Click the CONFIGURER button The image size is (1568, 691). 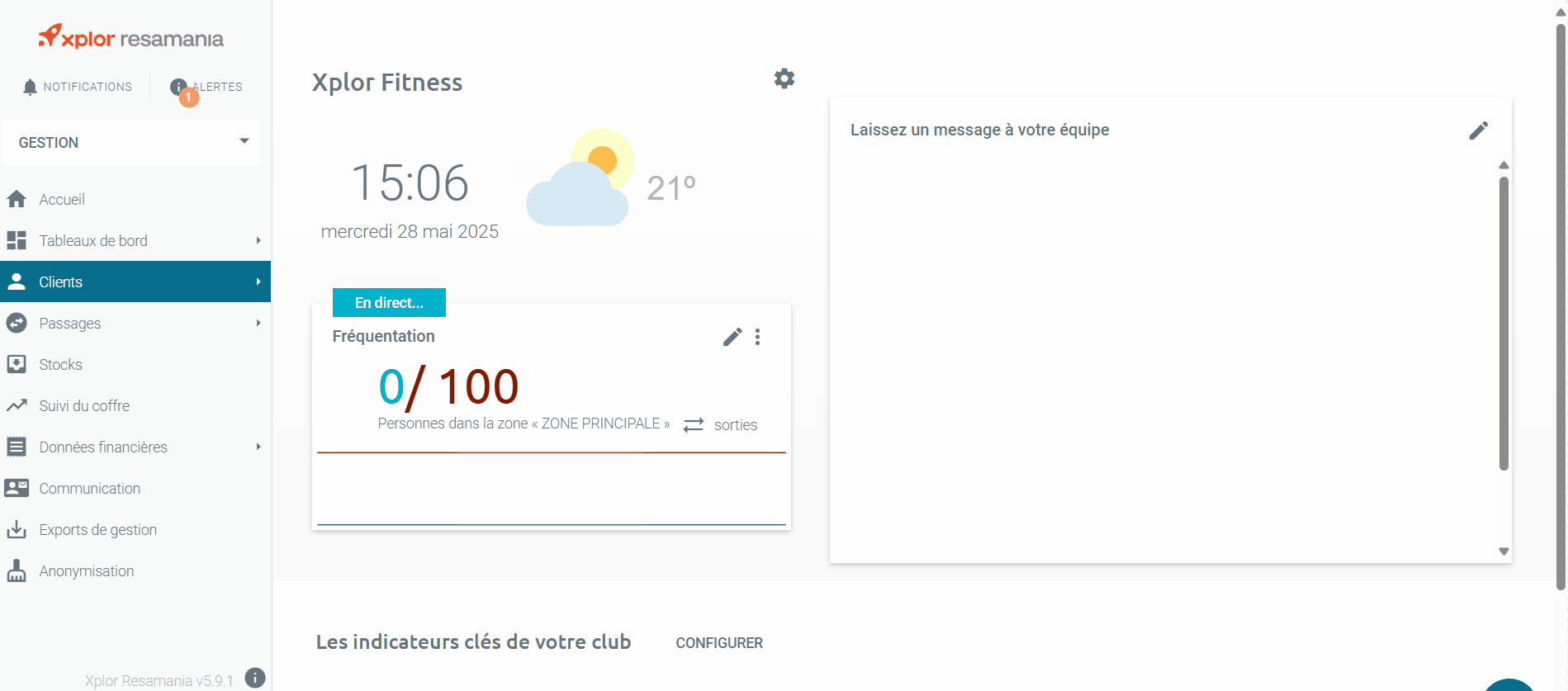click(719, 643)
